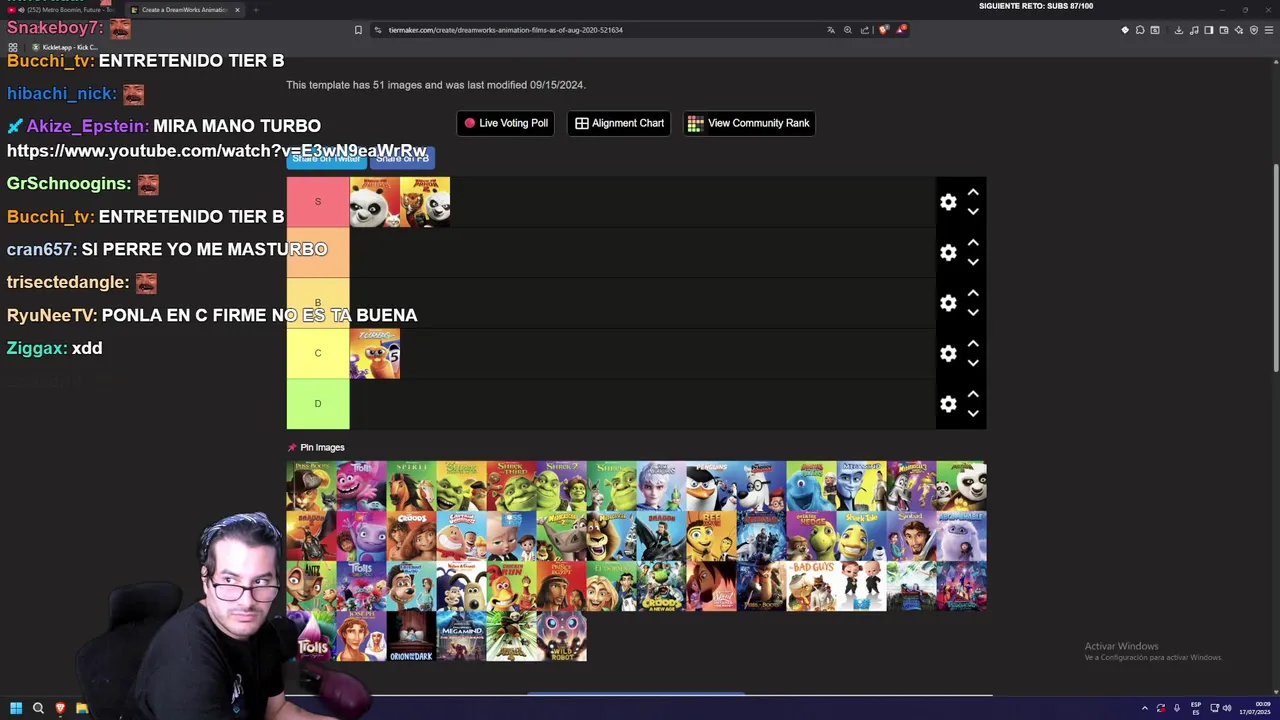Switch ESP keyboard language indicator
1280x720 pixels.
(x=1196, y=708)
